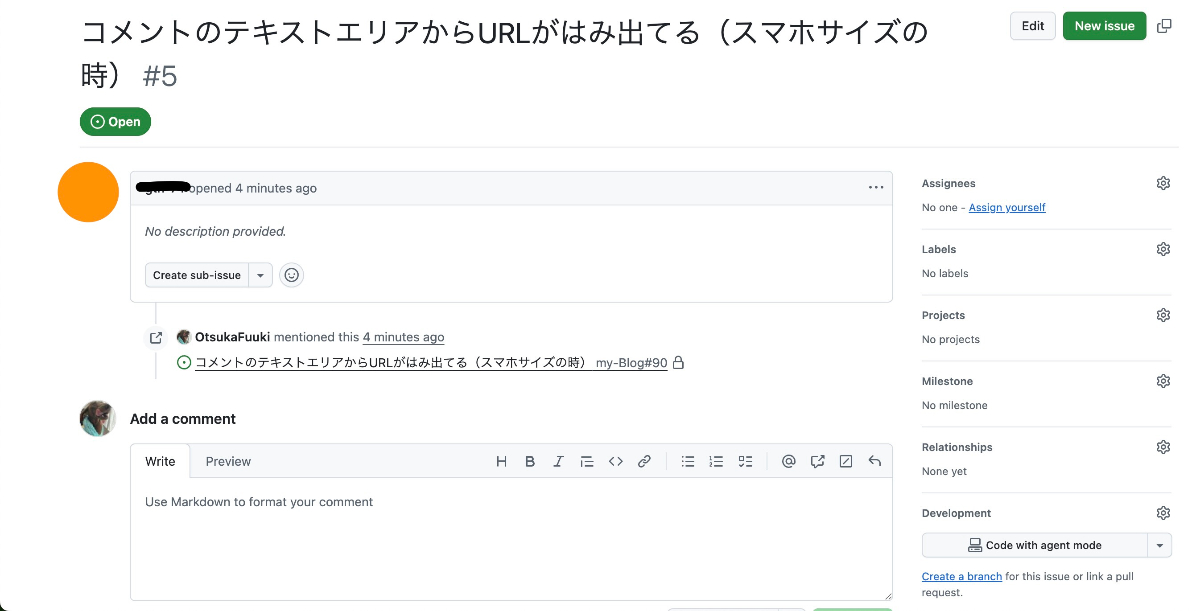Open the Assignees gear settings
Viewport: 1200px width, 611px height.
click(1163, 184)
